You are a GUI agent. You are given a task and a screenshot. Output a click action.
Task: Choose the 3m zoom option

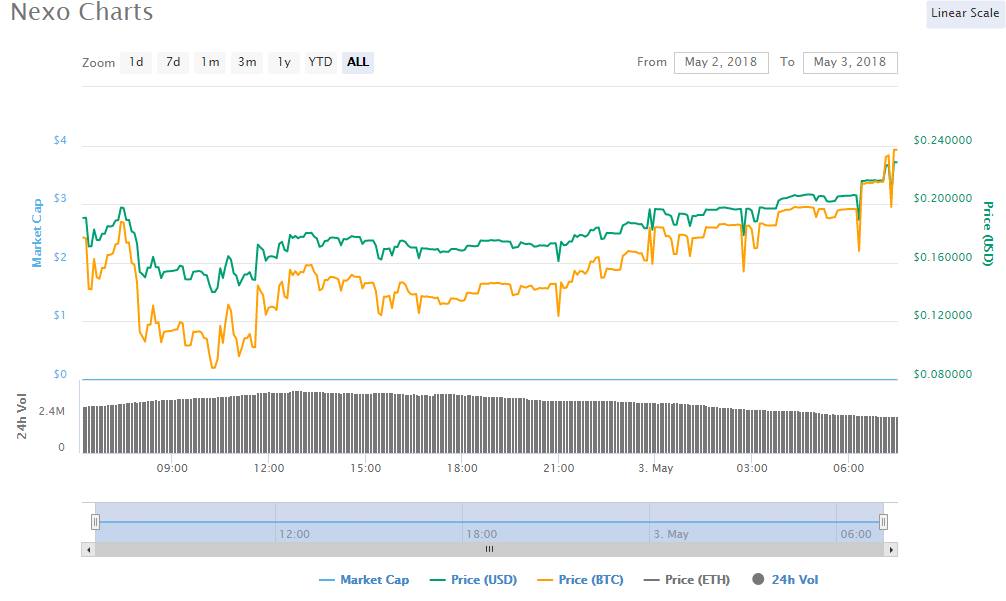click(x=247, y=62)
